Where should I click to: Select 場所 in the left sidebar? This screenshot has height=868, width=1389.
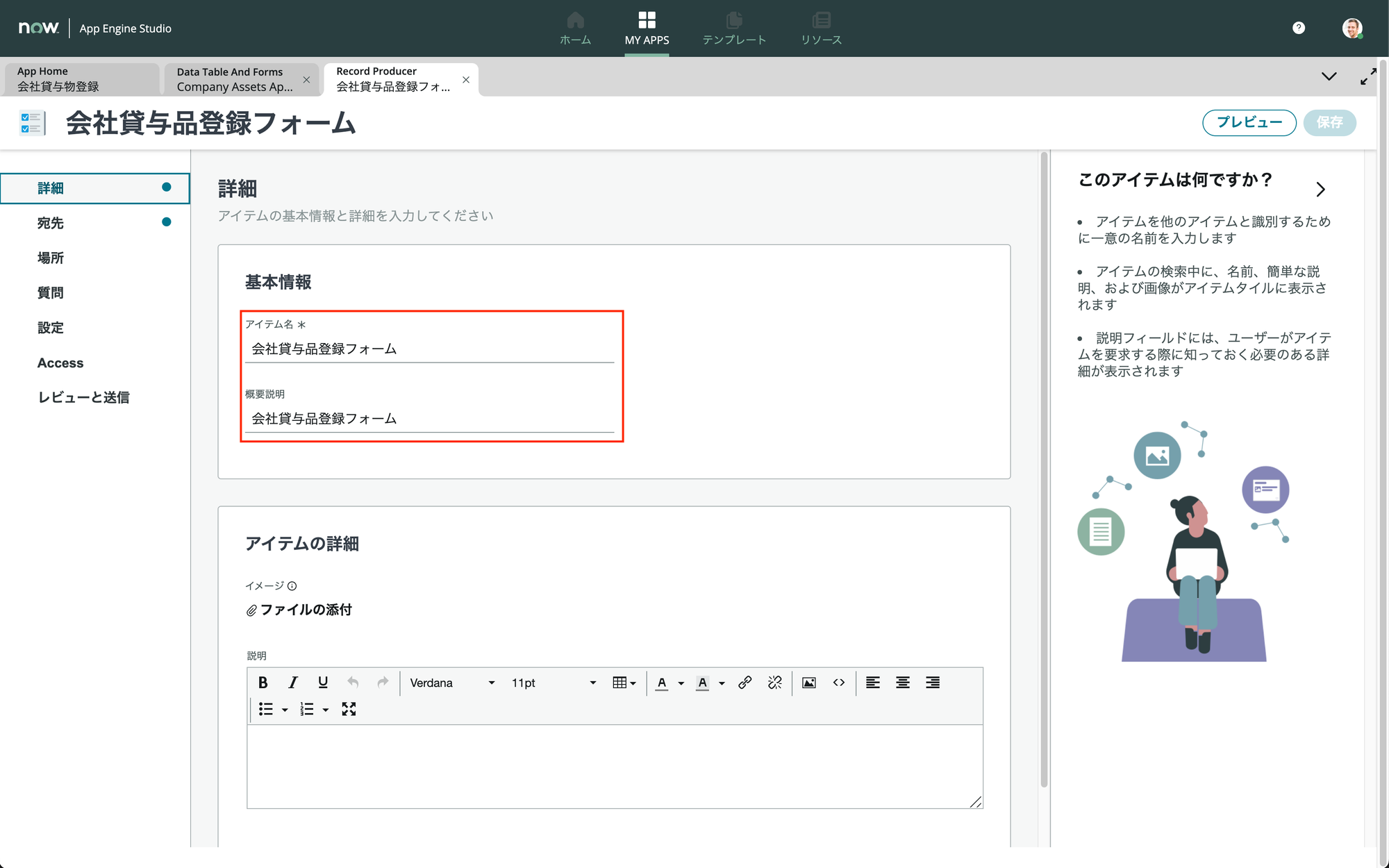pyautogui.click(x=95, y=258)
